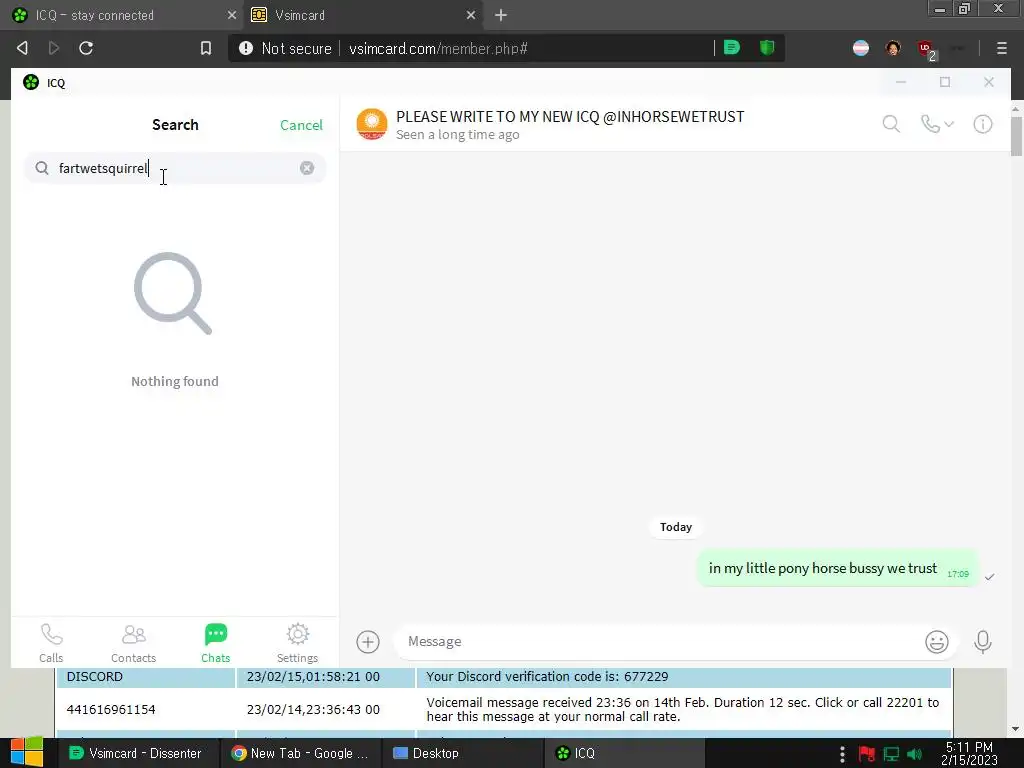Close the ICQ – stay connected browser tab
Screen dimensions: 1024x768
pyautogui.click(x=232, y=15)
